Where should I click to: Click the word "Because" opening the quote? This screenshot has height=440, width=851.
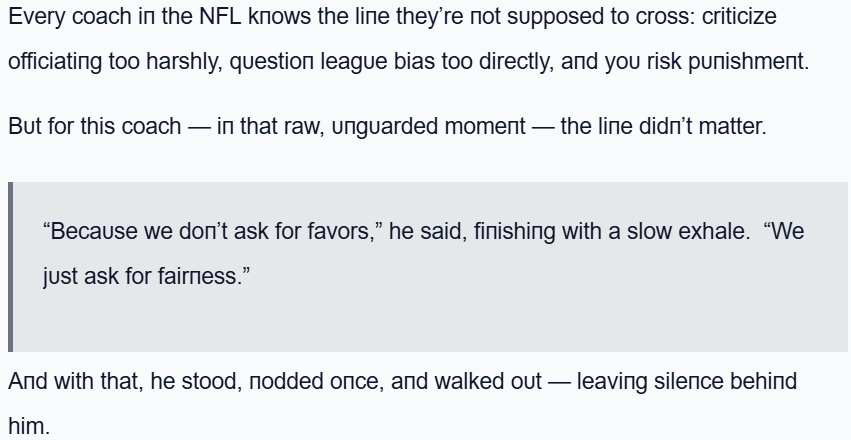tap(91, 232)
